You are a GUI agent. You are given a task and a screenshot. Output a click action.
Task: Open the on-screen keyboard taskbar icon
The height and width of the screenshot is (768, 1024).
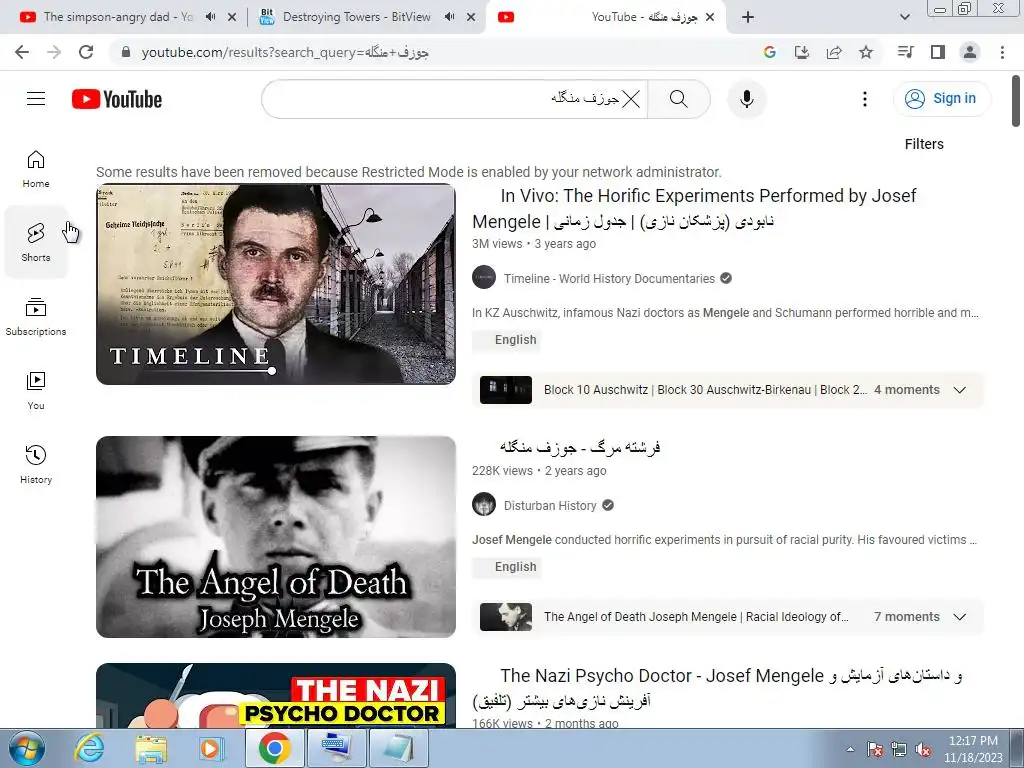point(336,748)
